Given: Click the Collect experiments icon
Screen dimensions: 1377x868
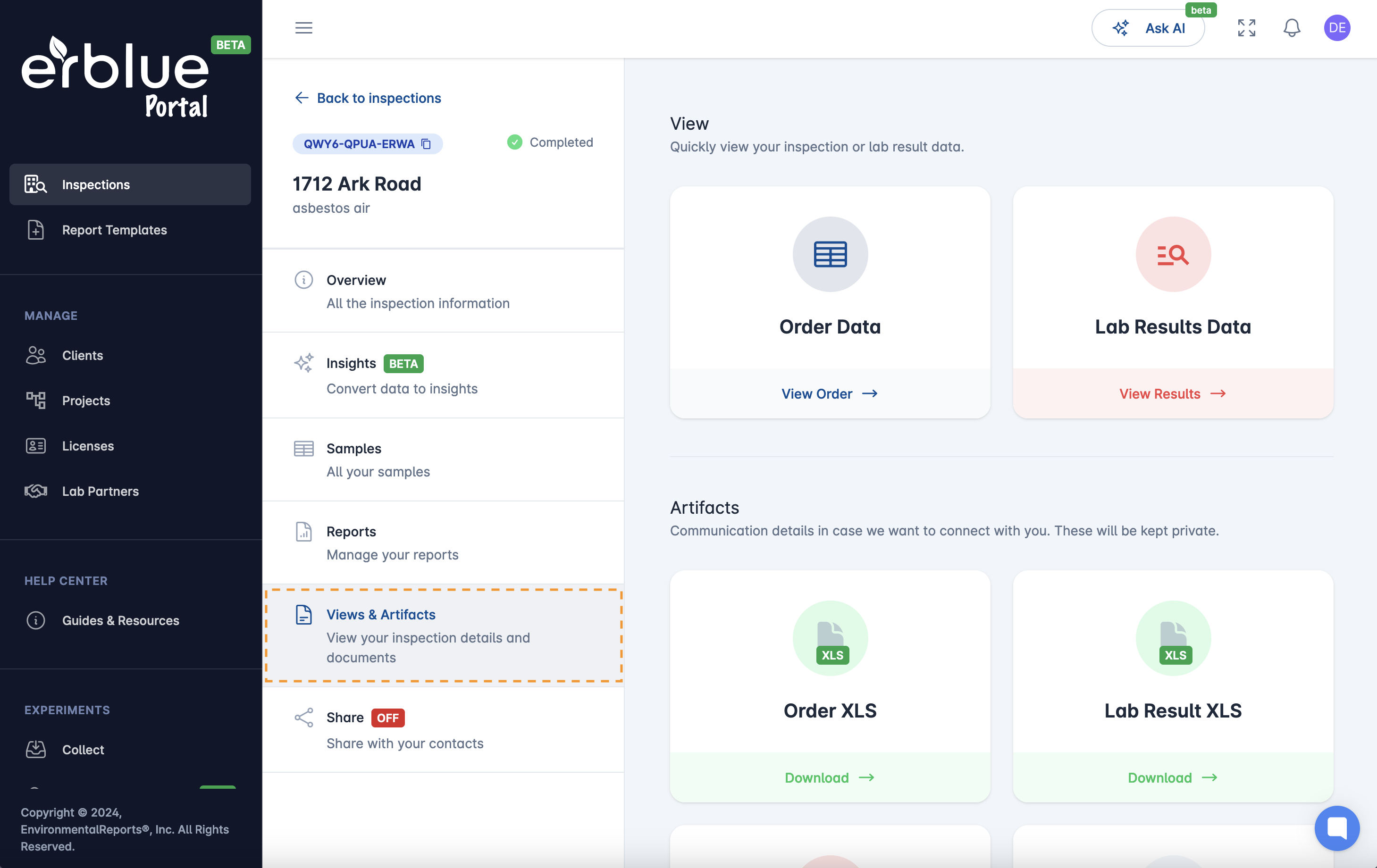Looking at the screenshot, I should point(35,749).
